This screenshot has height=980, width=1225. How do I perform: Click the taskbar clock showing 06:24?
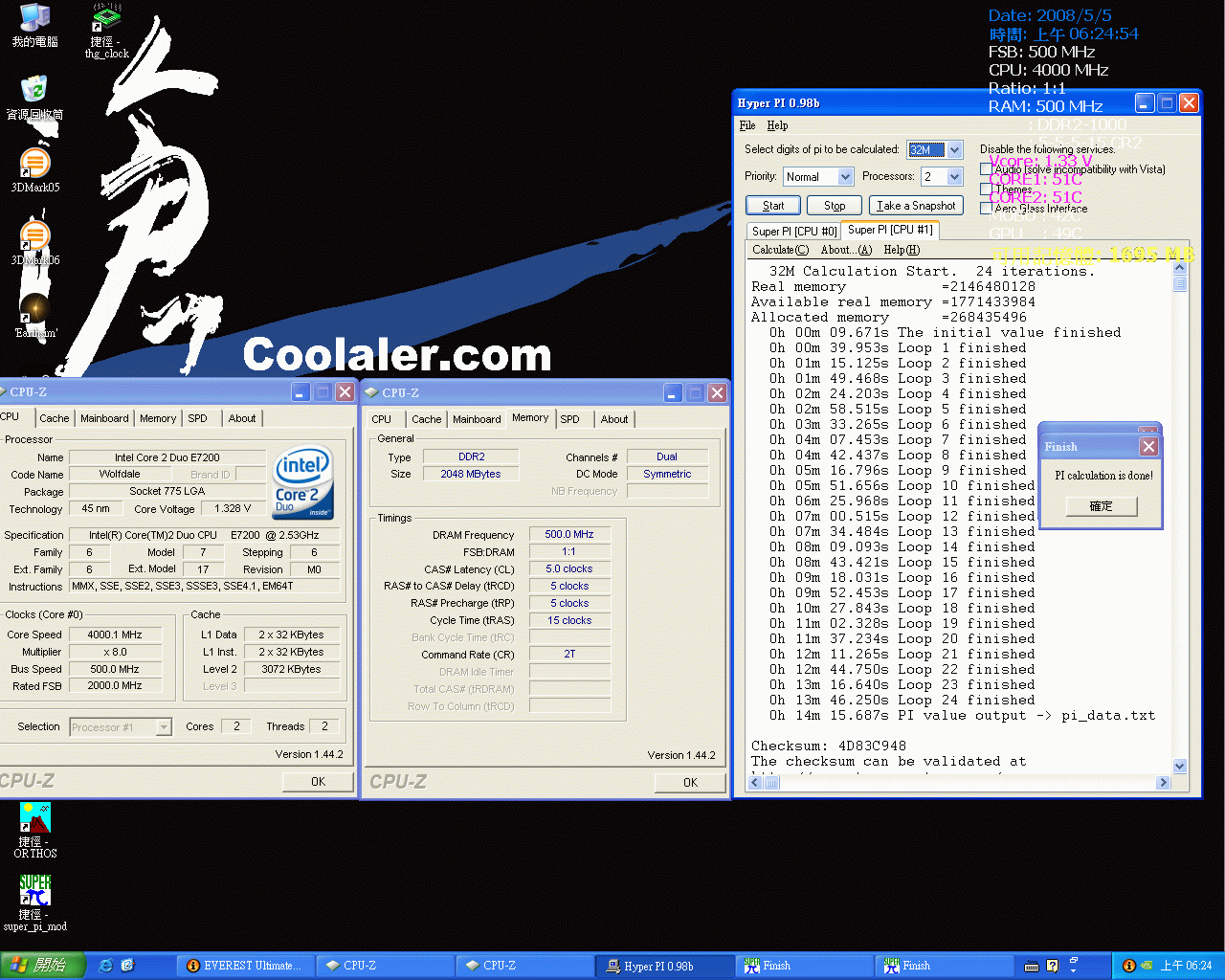(x=1187, y=966)
